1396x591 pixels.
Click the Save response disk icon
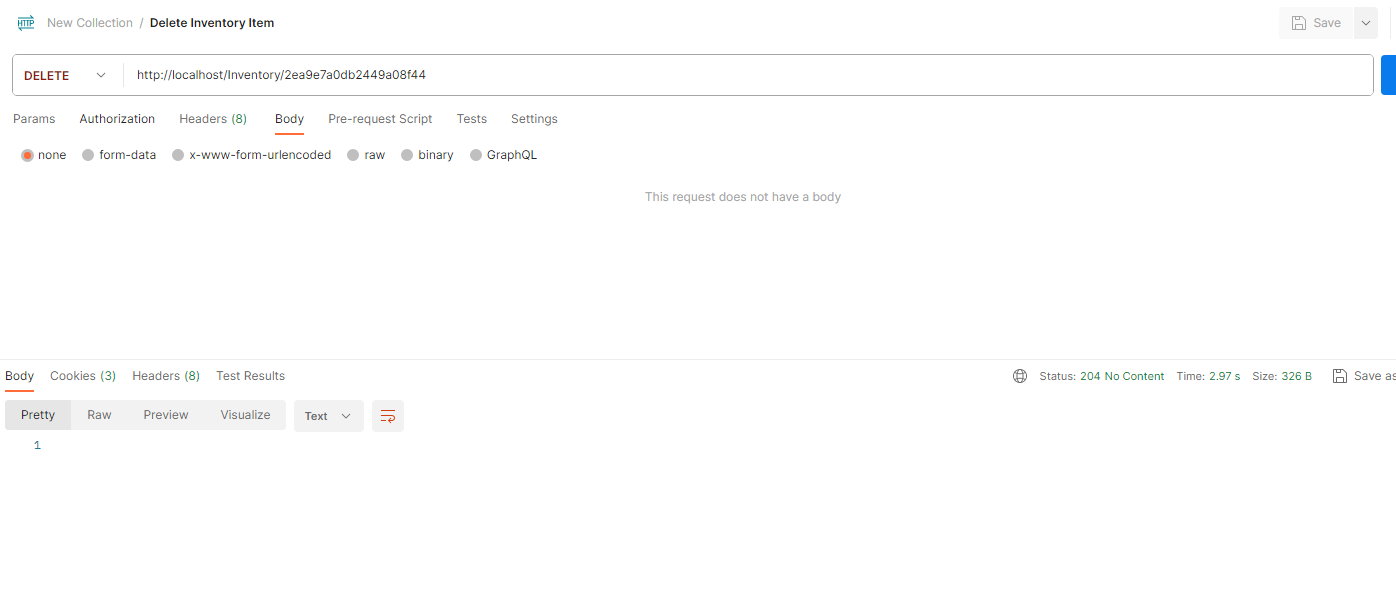pos(1340,376)
